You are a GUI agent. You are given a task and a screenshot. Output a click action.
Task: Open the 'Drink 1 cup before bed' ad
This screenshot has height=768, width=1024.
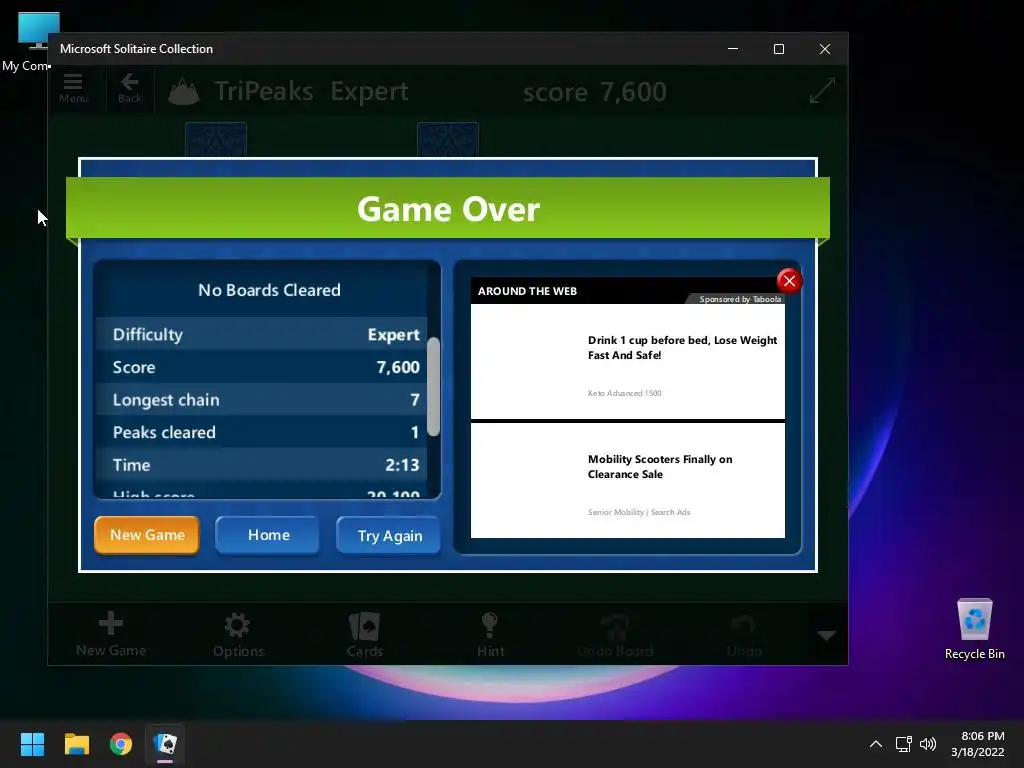coord(628,361)
